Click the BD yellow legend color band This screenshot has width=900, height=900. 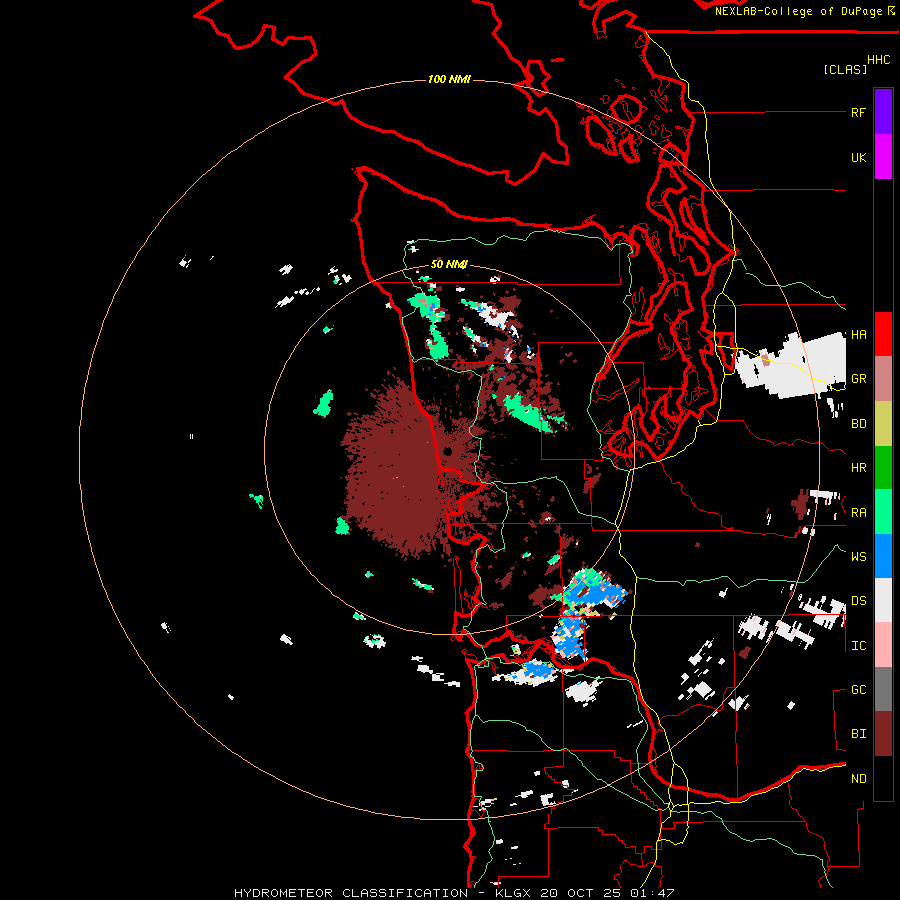point(883,424)
